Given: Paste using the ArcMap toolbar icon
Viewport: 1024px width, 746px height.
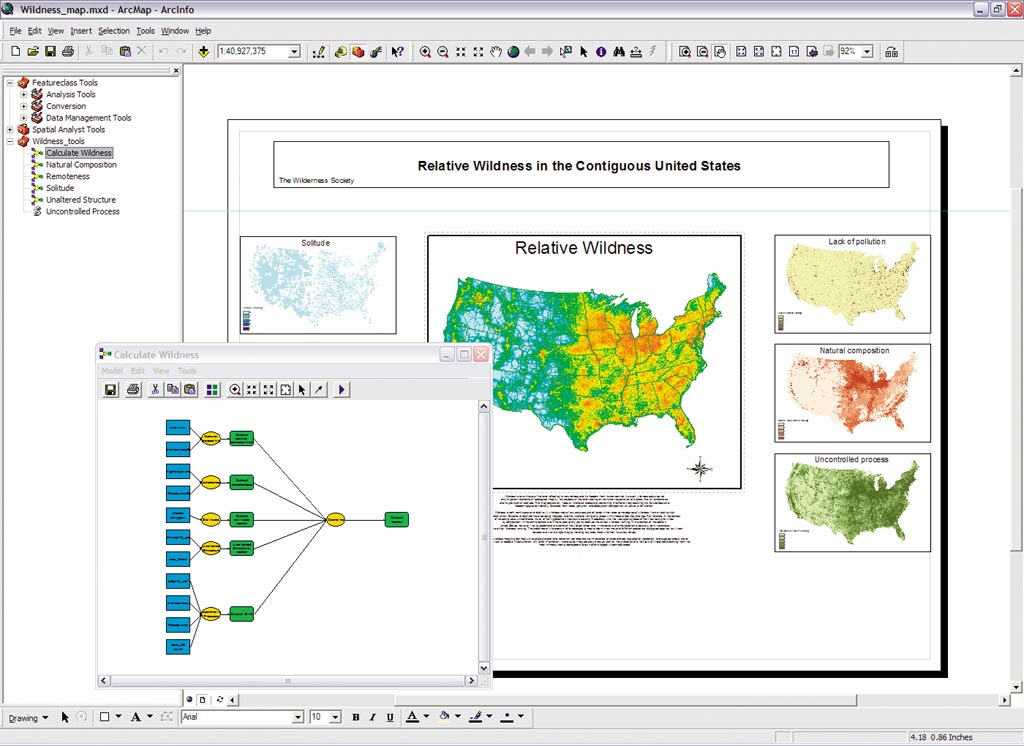Looking at the screenshot, I should (x=125, y=52).
